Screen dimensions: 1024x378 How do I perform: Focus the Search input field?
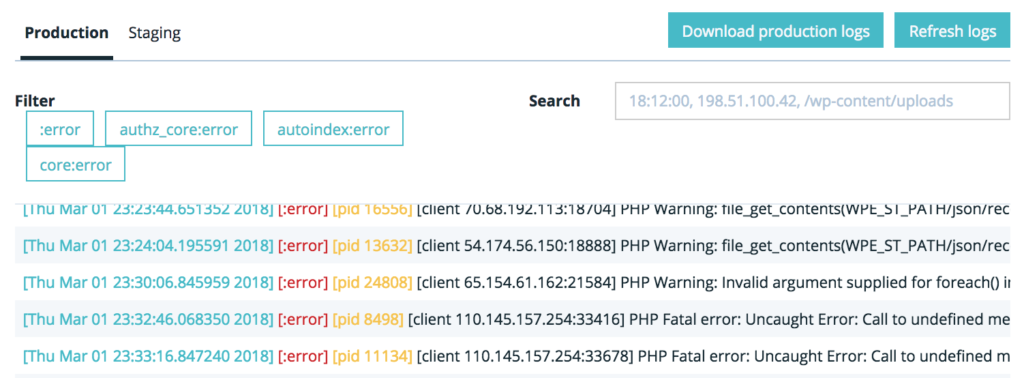[x=812, y=101]
